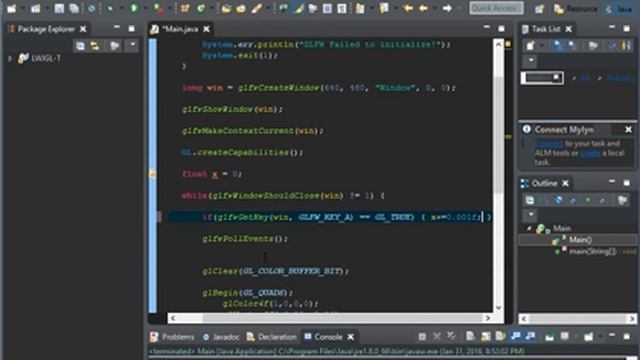Image resolution: width=640 pixels, height=360 pixels.
Task: Click Remove All Terminated Launches in Console
Action: click(x=451, y=336)
